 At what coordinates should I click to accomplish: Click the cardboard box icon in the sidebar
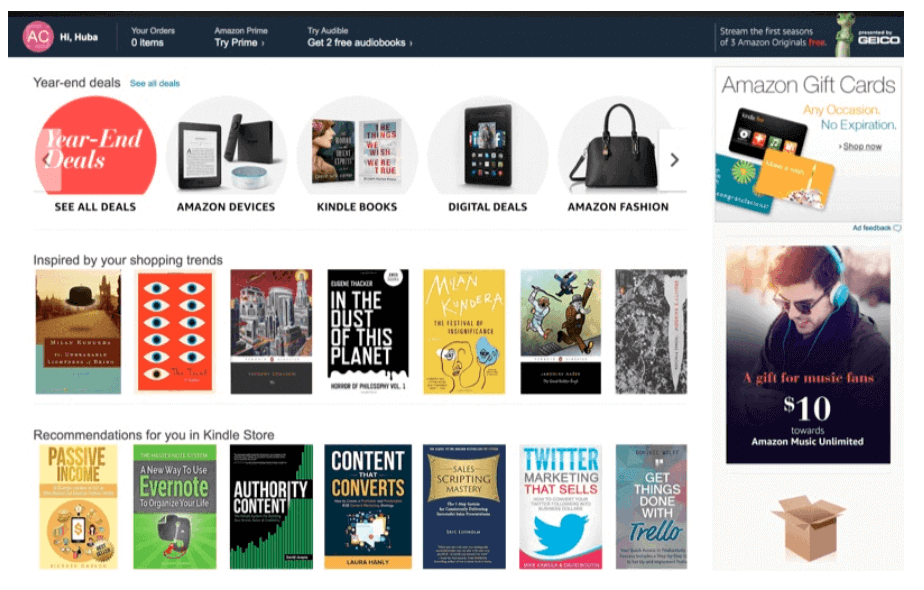[x=812, y=527]
